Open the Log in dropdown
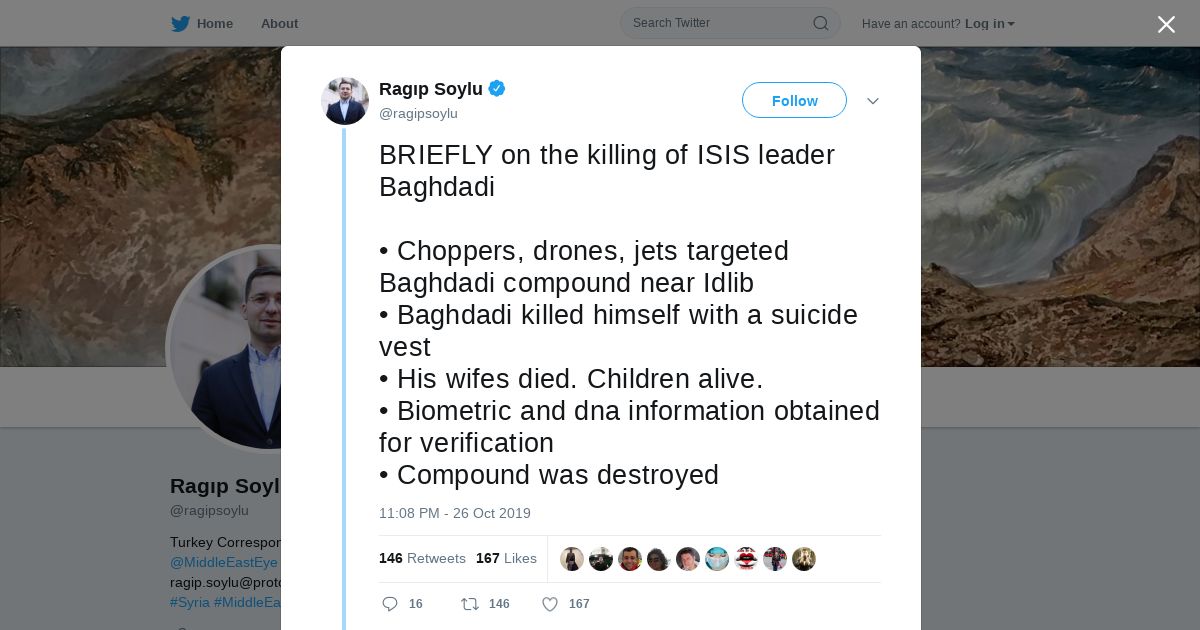Screen dimensions: 1200x630 (989, 24)
